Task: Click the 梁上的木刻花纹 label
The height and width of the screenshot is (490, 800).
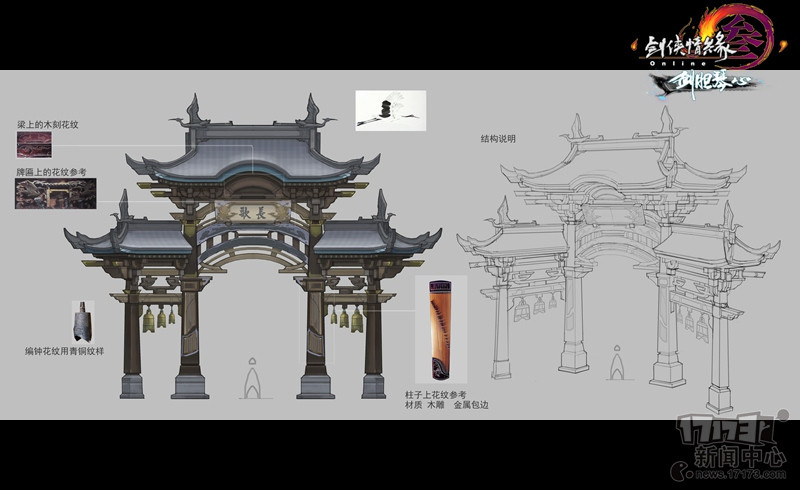Action: pos(47,125)
